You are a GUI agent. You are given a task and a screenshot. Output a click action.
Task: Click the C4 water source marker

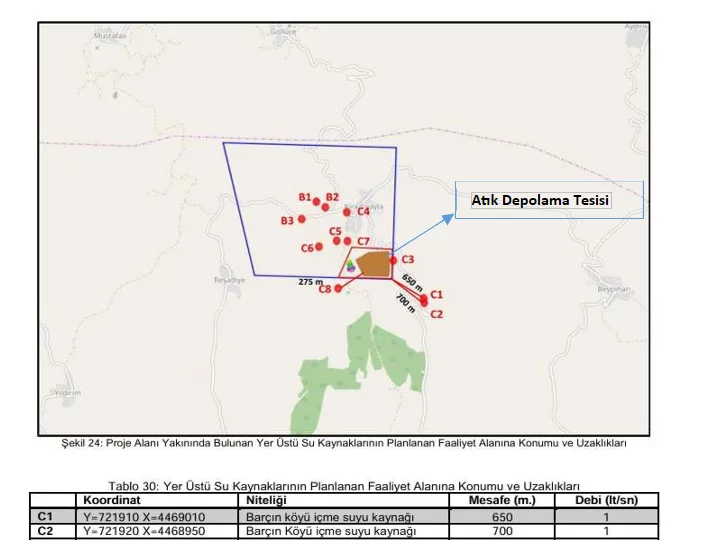pos(347,212)
